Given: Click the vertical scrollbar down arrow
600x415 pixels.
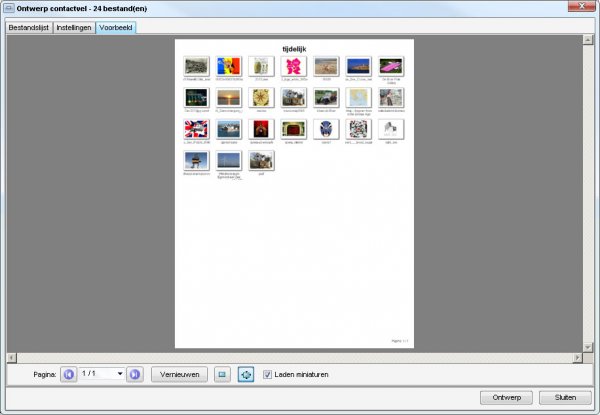Looking at the screenshot, I should coord(589,346).
